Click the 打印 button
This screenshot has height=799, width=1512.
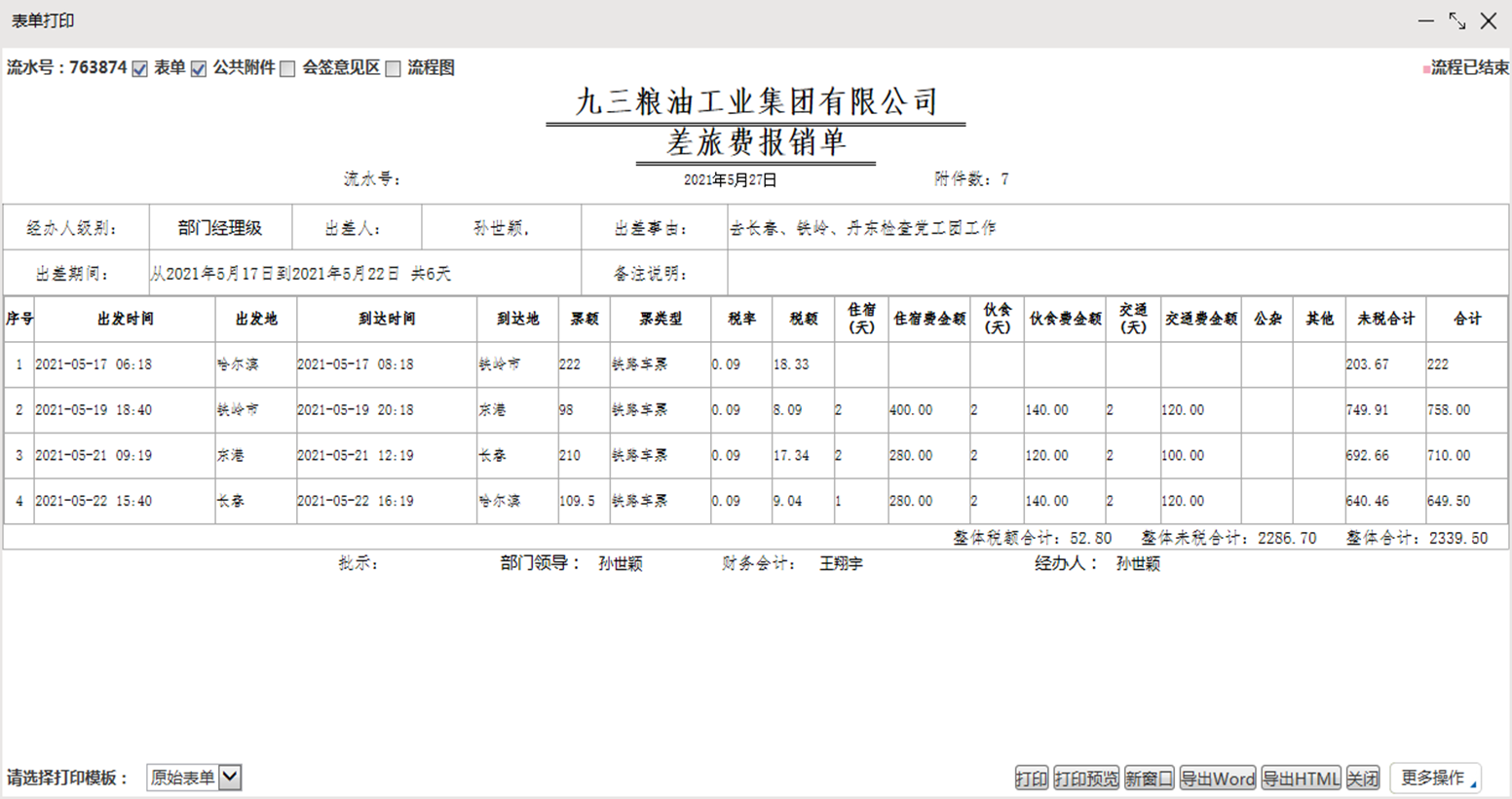coord(1031,779)
